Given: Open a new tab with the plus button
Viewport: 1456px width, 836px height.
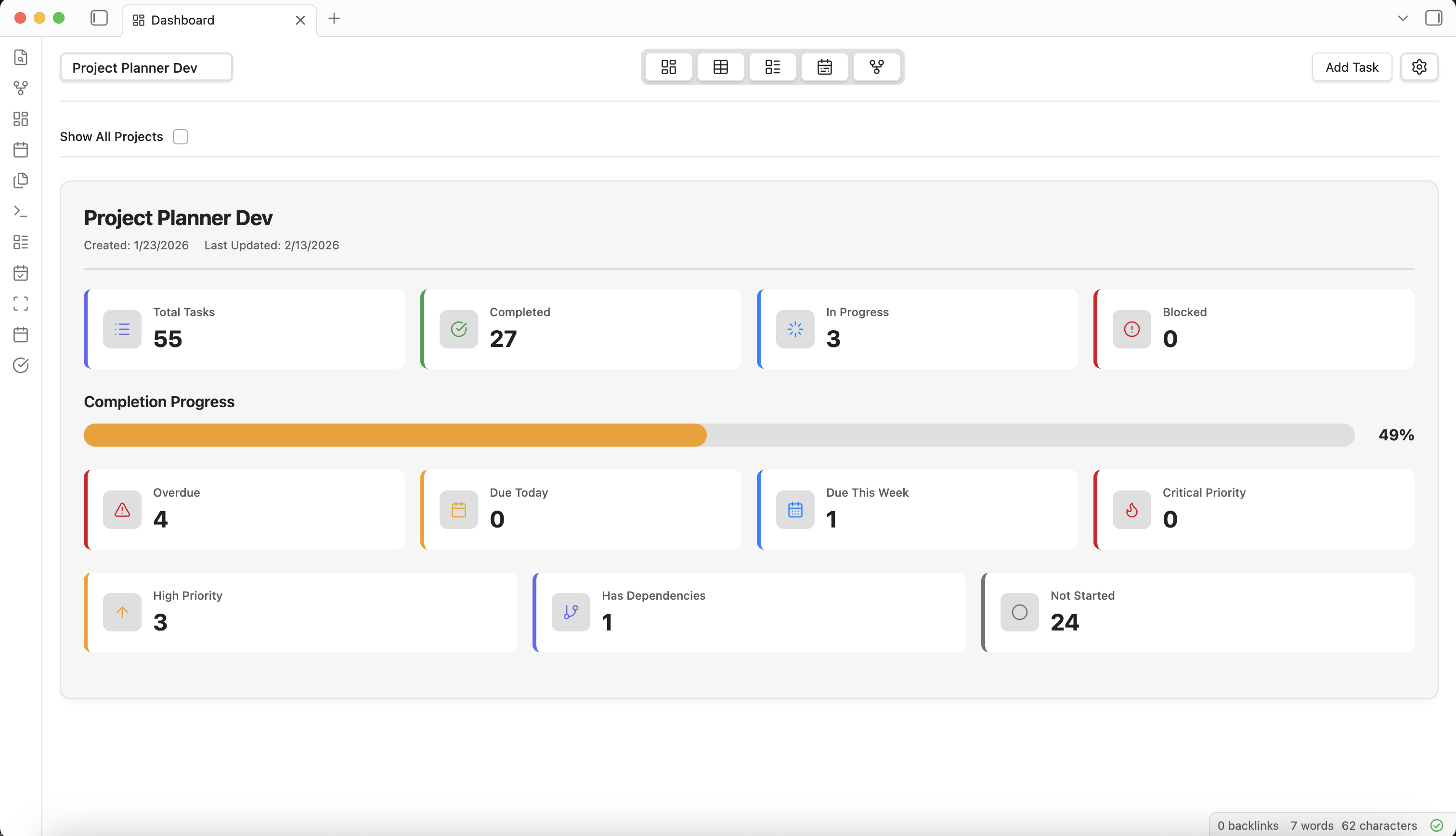Looking at the screenshot, I should pyautogui.click(x=334, y=18).
